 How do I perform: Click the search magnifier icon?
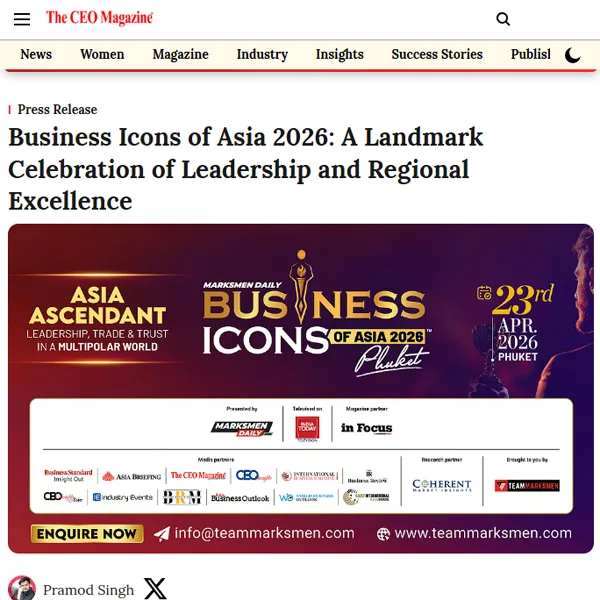tap(503, 19)
